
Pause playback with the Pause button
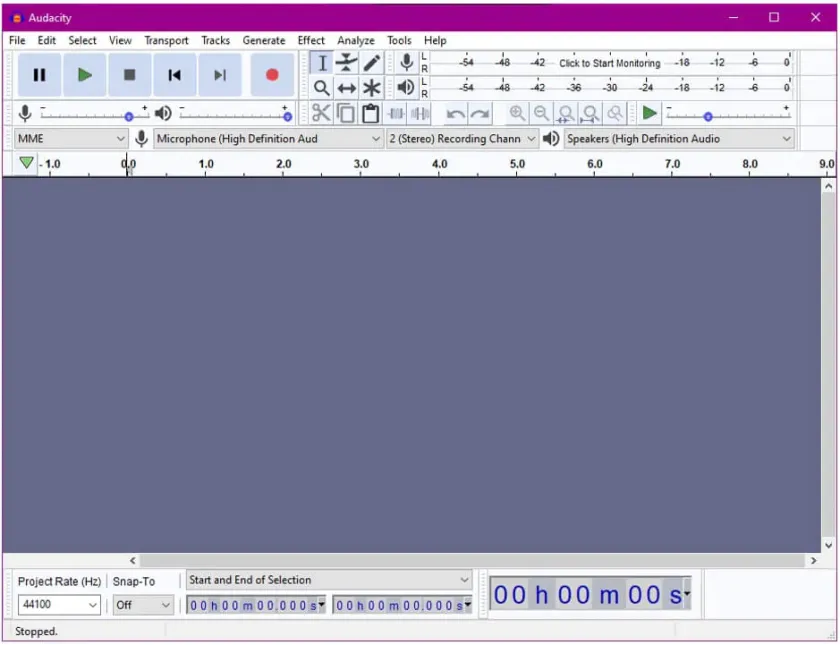(40, 75)
